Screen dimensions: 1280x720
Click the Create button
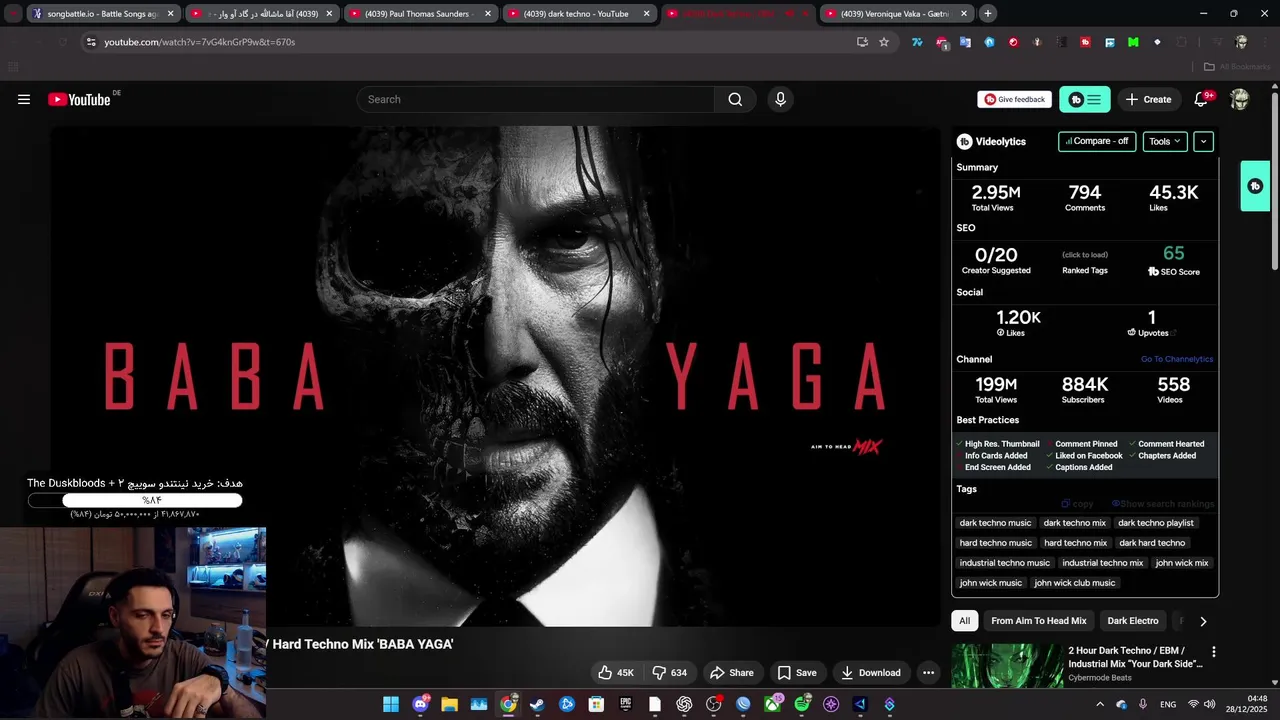(1148, 99)
